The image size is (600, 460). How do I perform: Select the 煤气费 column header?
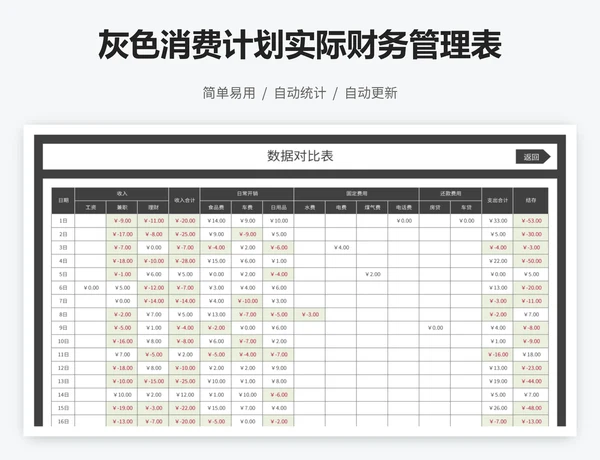point(372,207)
